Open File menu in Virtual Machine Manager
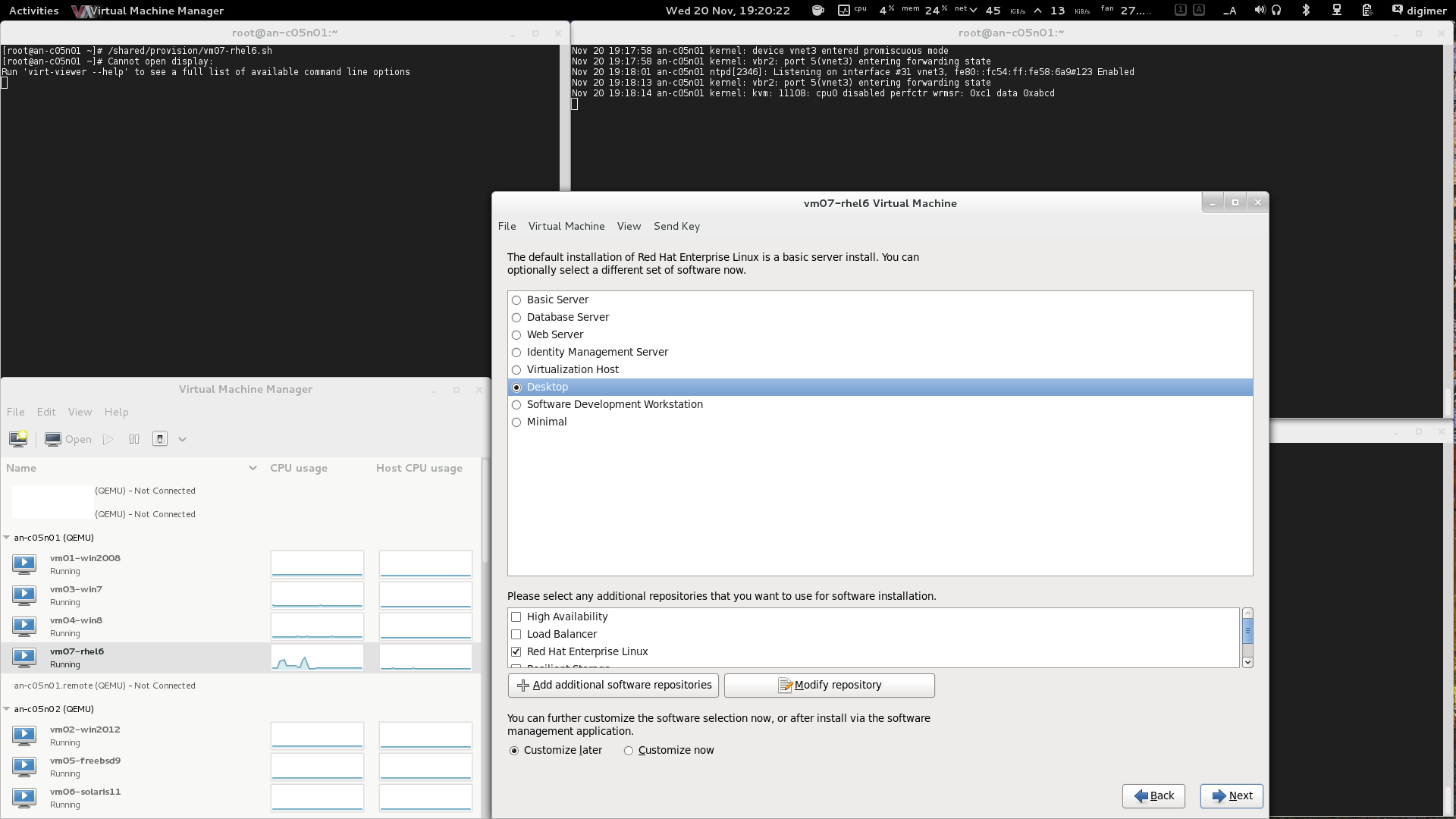This screenshot has height=819, width=1456. pos(16,412)
